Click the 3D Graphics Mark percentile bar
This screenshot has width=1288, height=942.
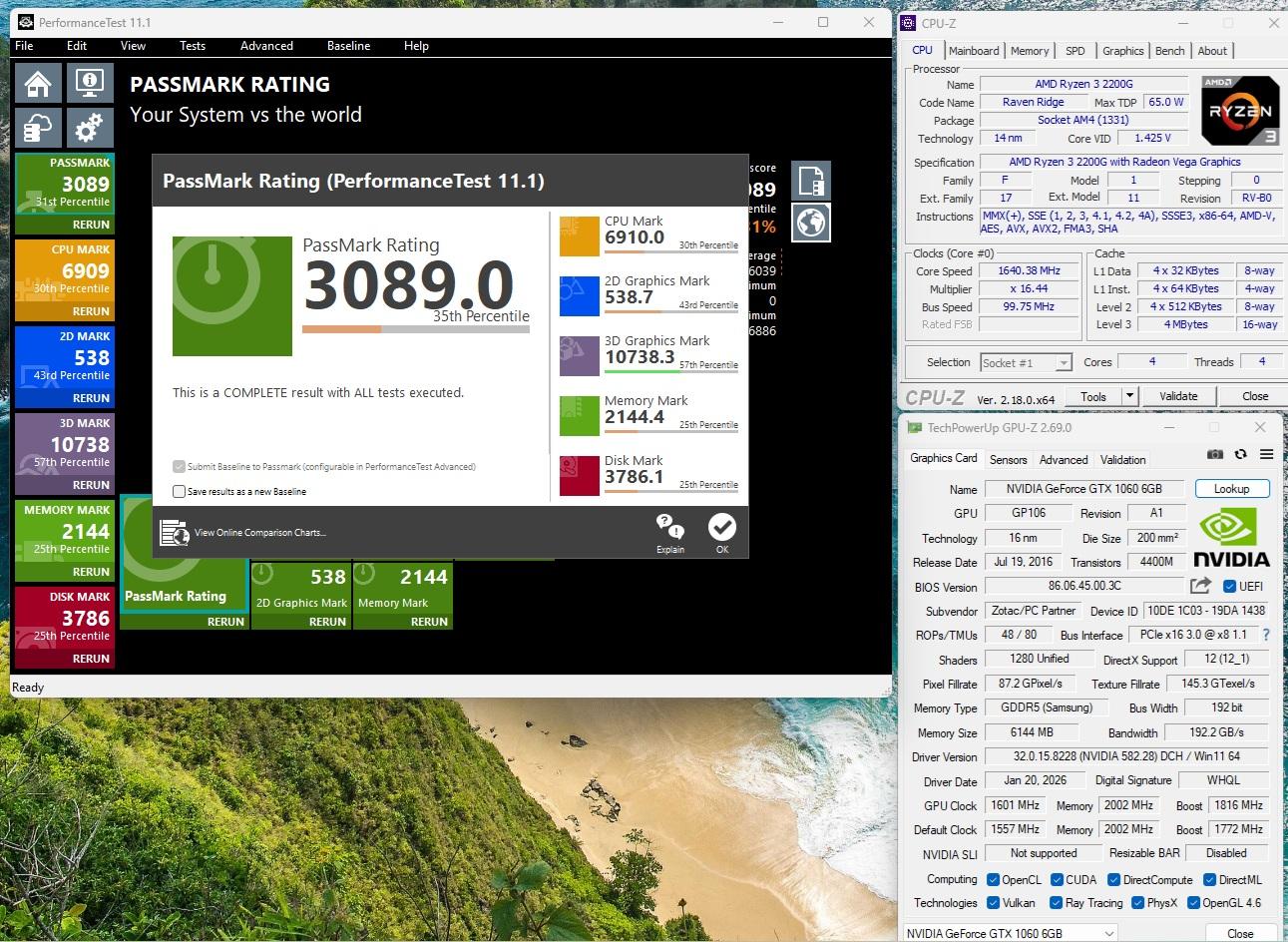coord(671,371)
